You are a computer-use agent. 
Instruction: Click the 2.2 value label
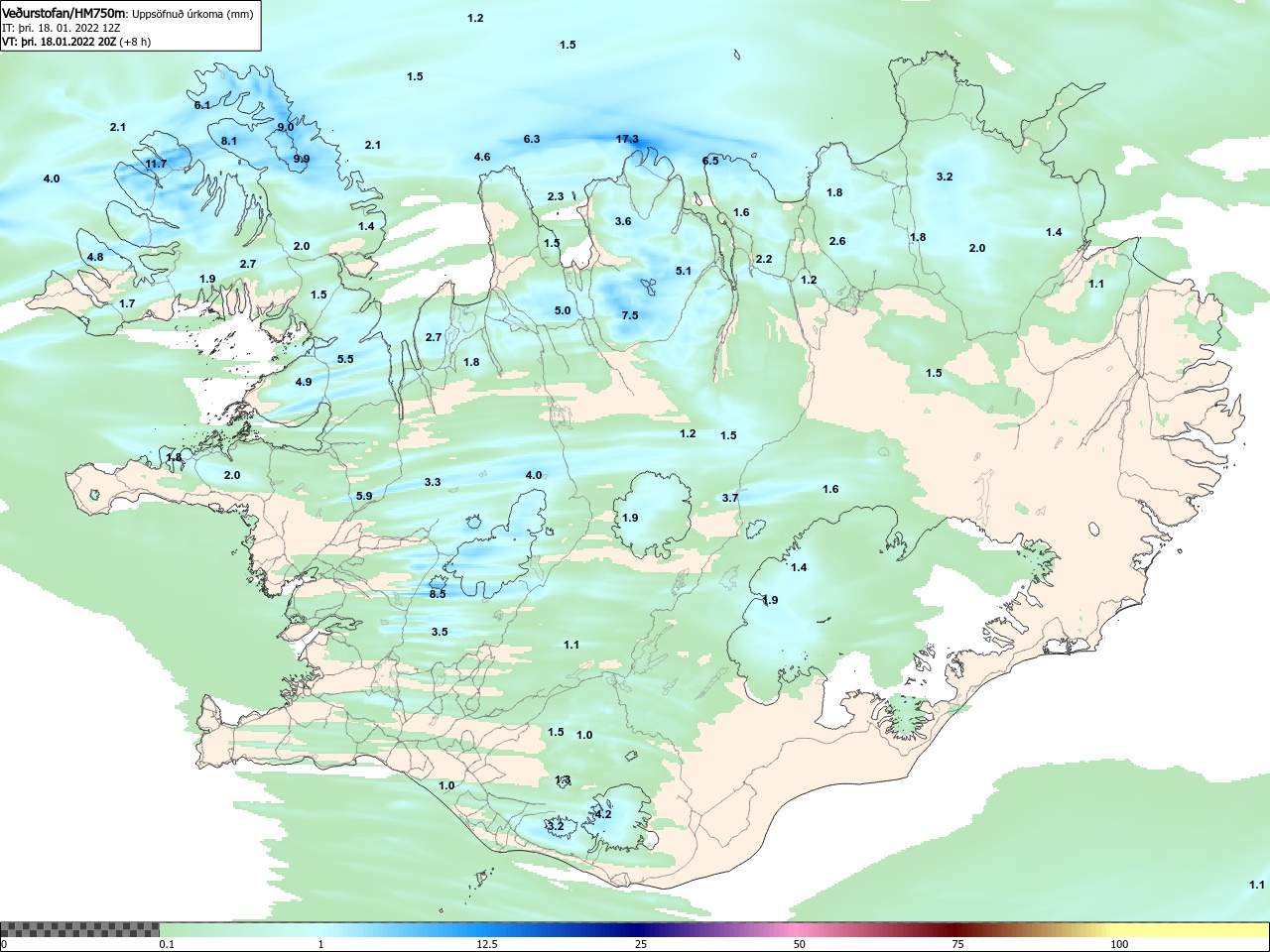click(x=764, y=259)
